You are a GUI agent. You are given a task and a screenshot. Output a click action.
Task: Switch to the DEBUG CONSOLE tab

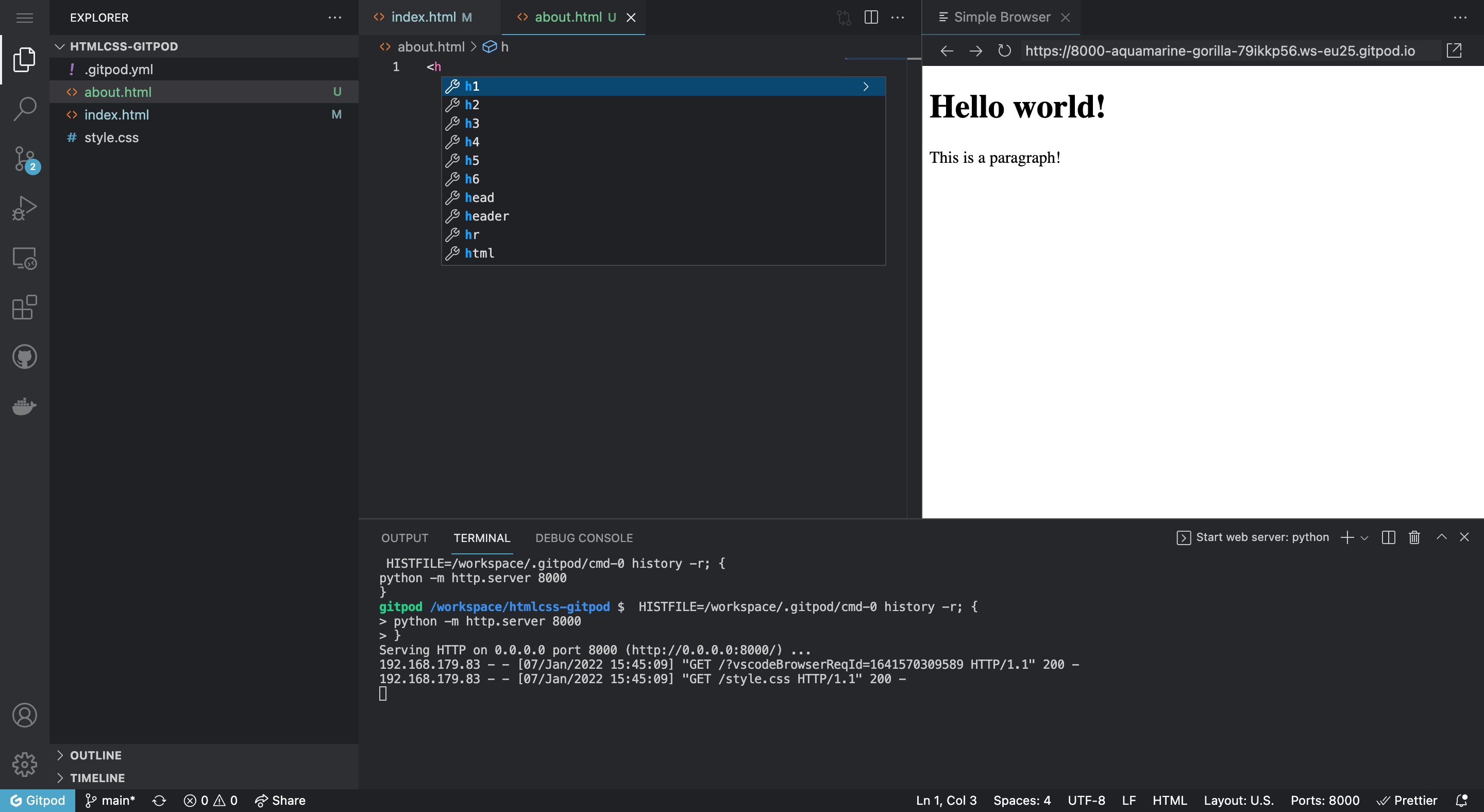(584, 538)
